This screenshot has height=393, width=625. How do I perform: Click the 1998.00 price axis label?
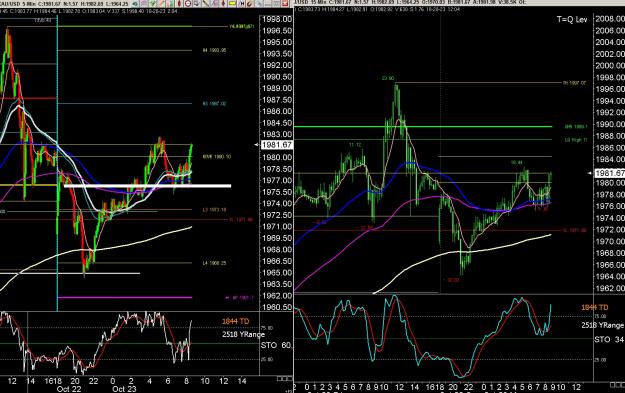coord(277,19)
